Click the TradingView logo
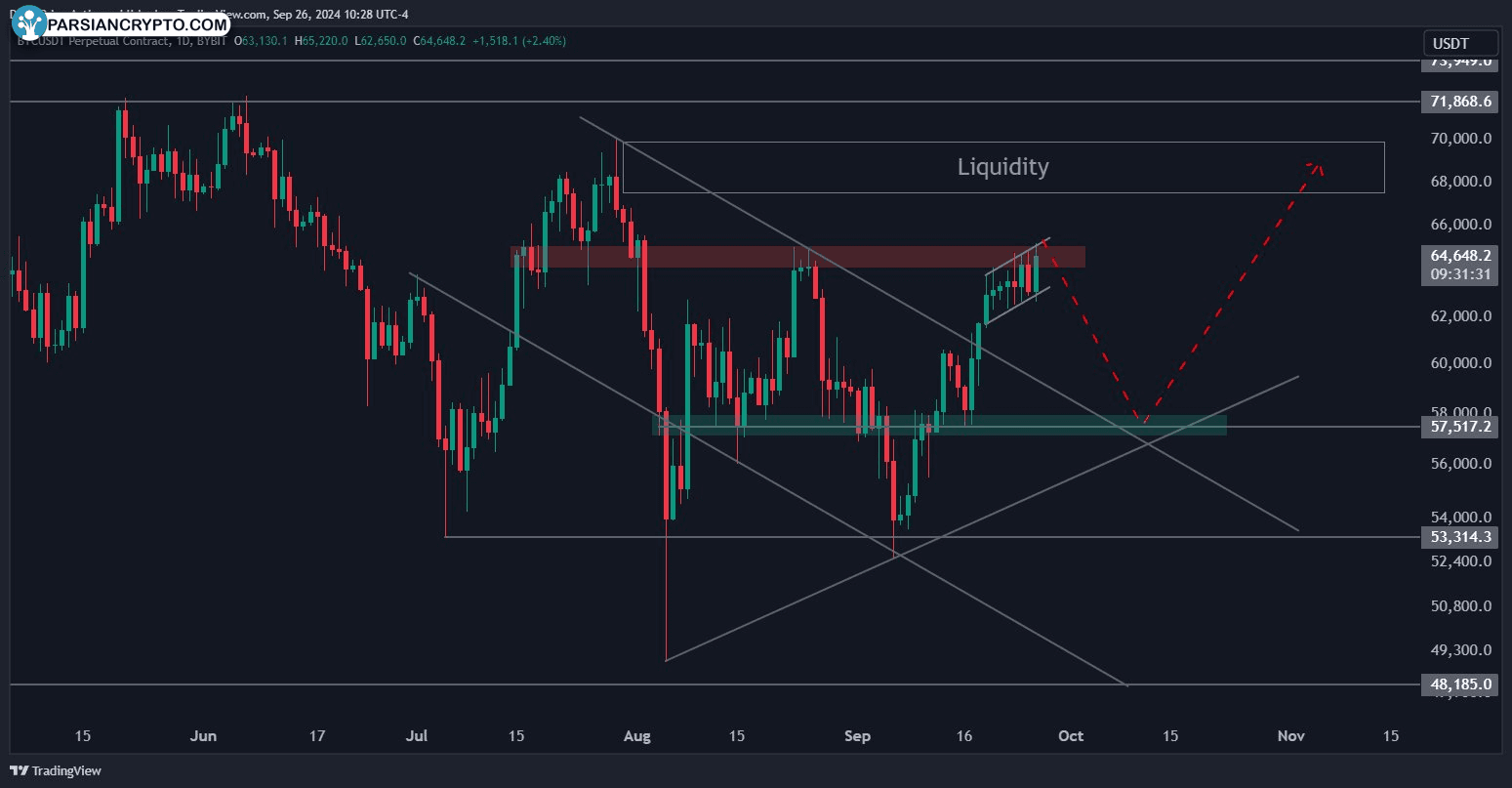1512x788 pixels. click(56, 770)
